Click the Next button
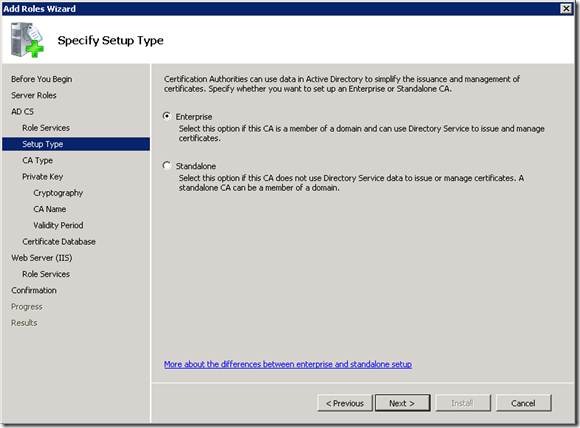 pyautogui.click(x=402, y=403)
